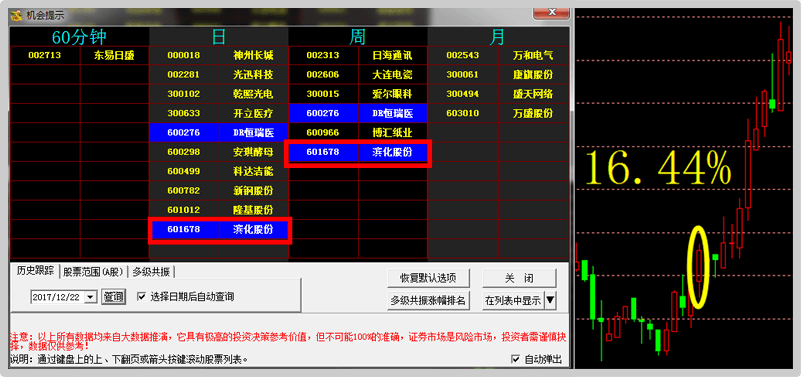
Task: Click the 查询 button
Action: pos(113,297)
